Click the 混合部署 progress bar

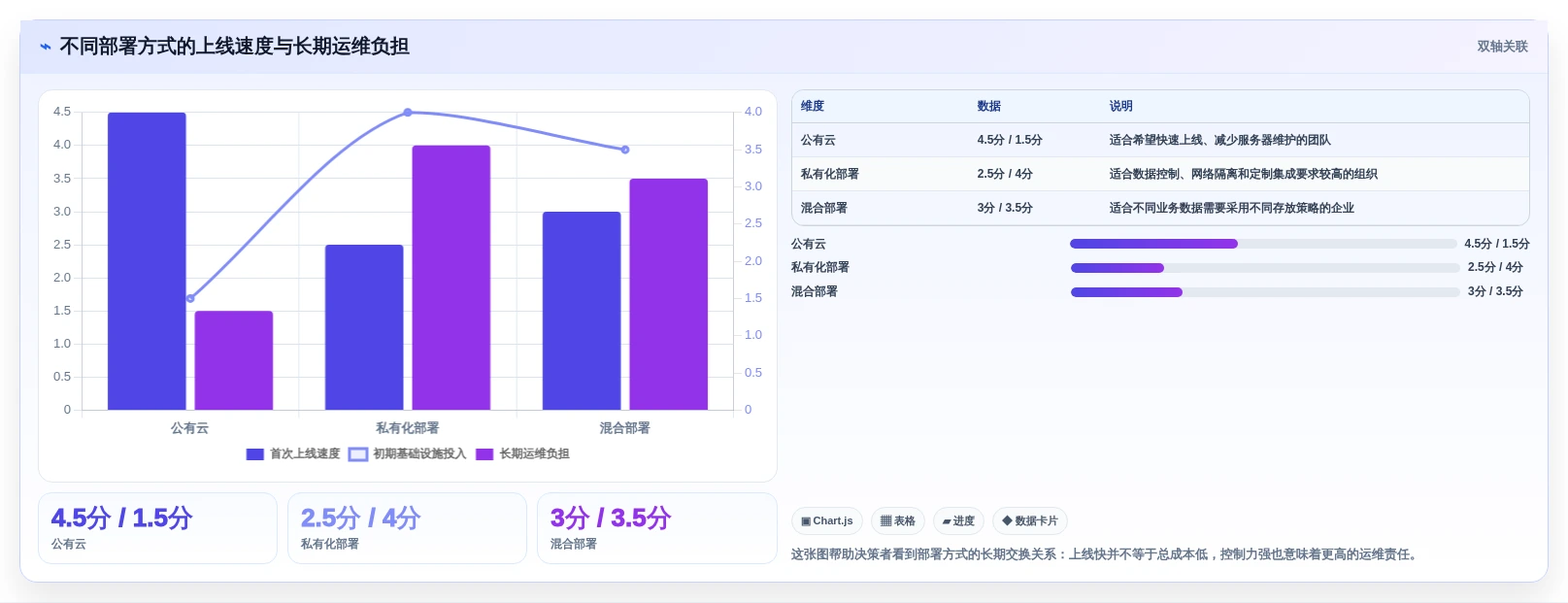click(1265, 292)
